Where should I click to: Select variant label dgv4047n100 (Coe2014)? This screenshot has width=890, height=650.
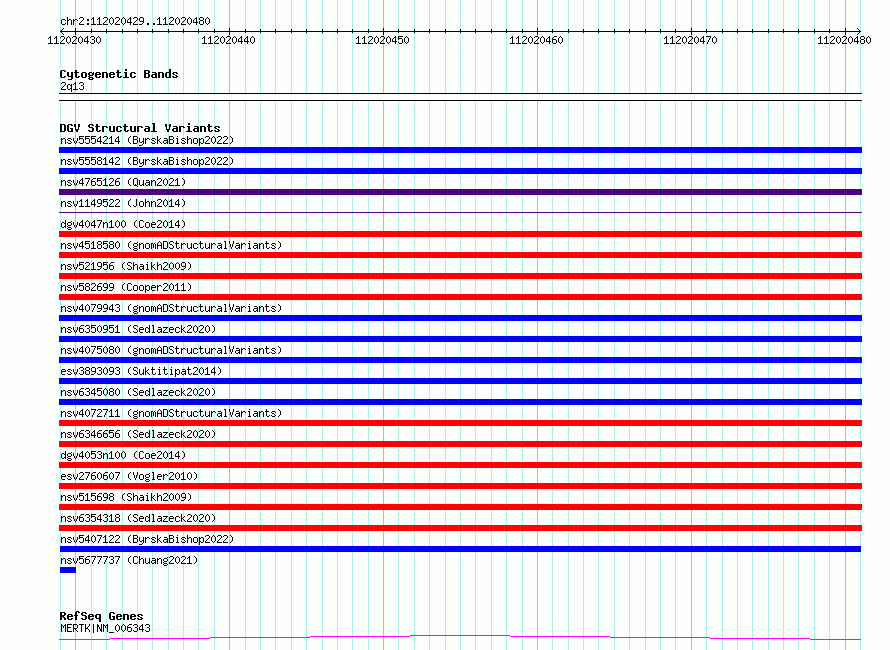point(123,224)
